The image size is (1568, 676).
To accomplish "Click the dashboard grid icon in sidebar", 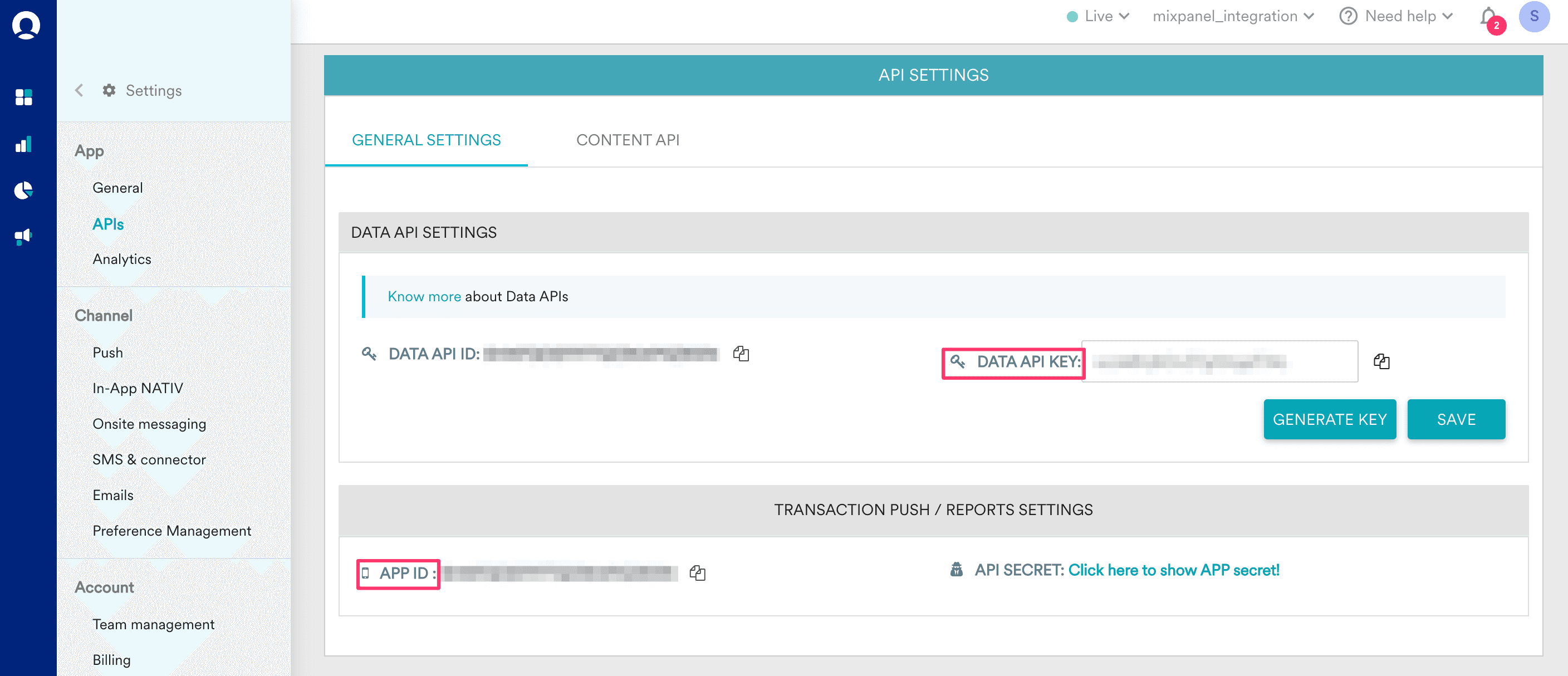I will tap(24, 97).
